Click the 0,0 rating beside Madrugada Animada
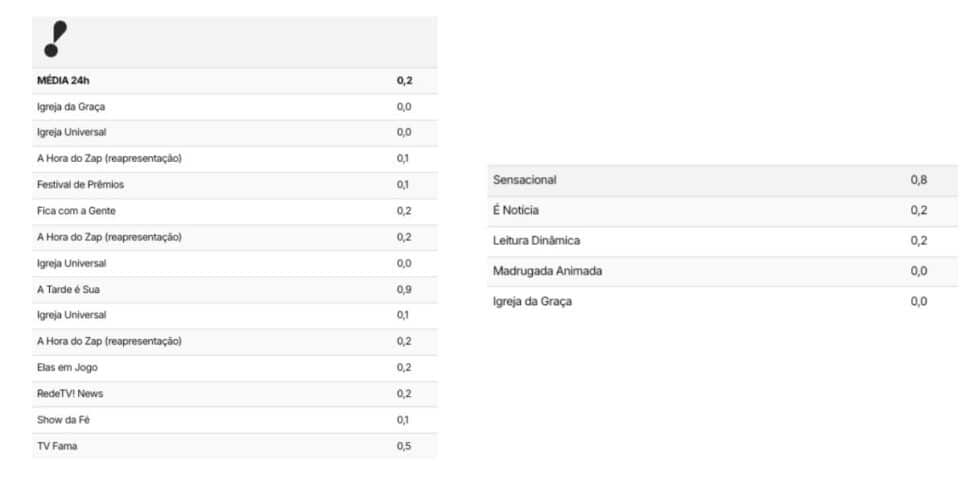This screenshot has width=966, height=483. [x=919, y=271]
